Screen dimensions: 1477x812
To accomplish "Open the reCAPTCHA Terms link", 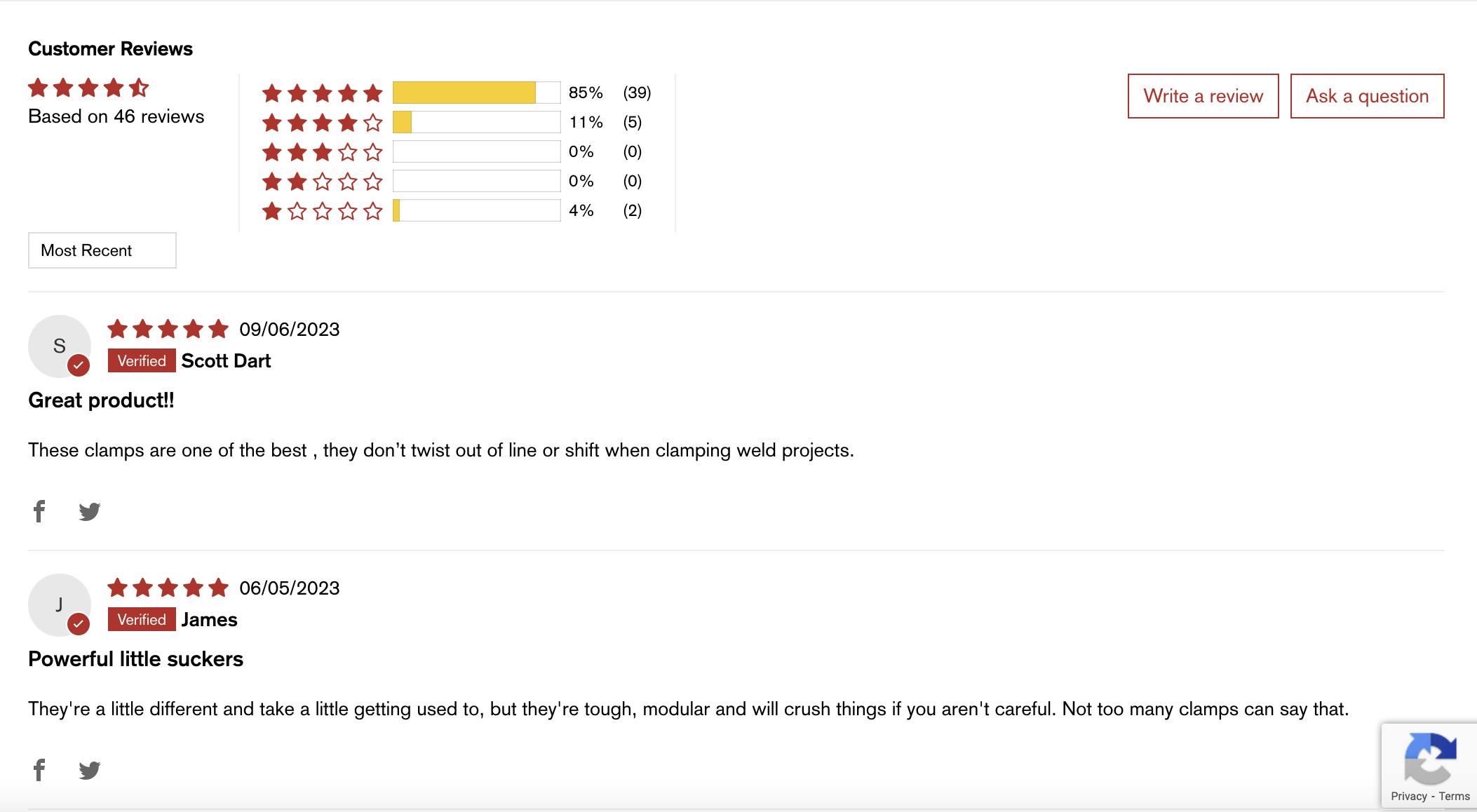I will [x=1454, y=796].
